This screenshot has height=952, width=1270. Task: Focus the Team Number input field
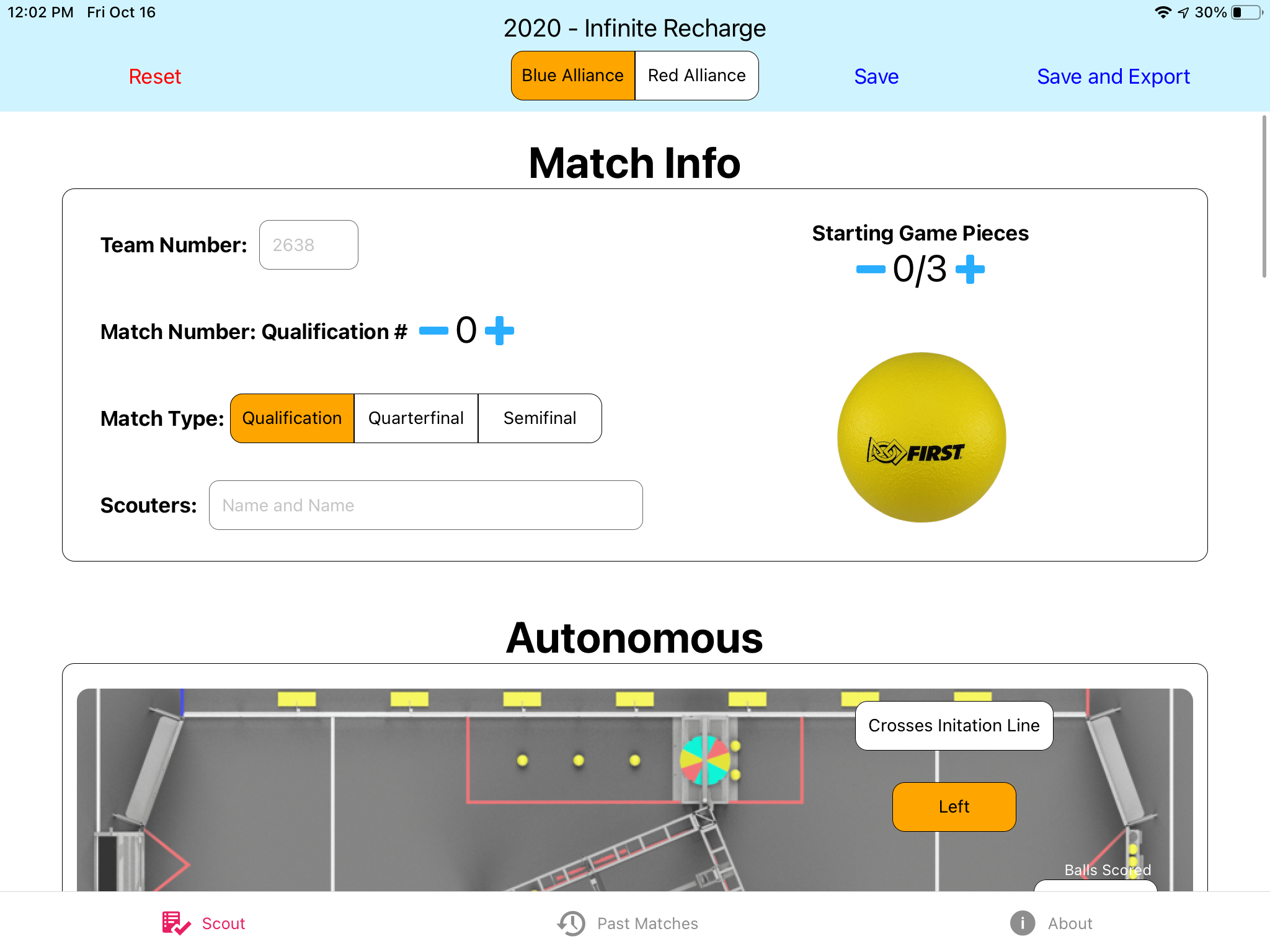coord(309,245)
